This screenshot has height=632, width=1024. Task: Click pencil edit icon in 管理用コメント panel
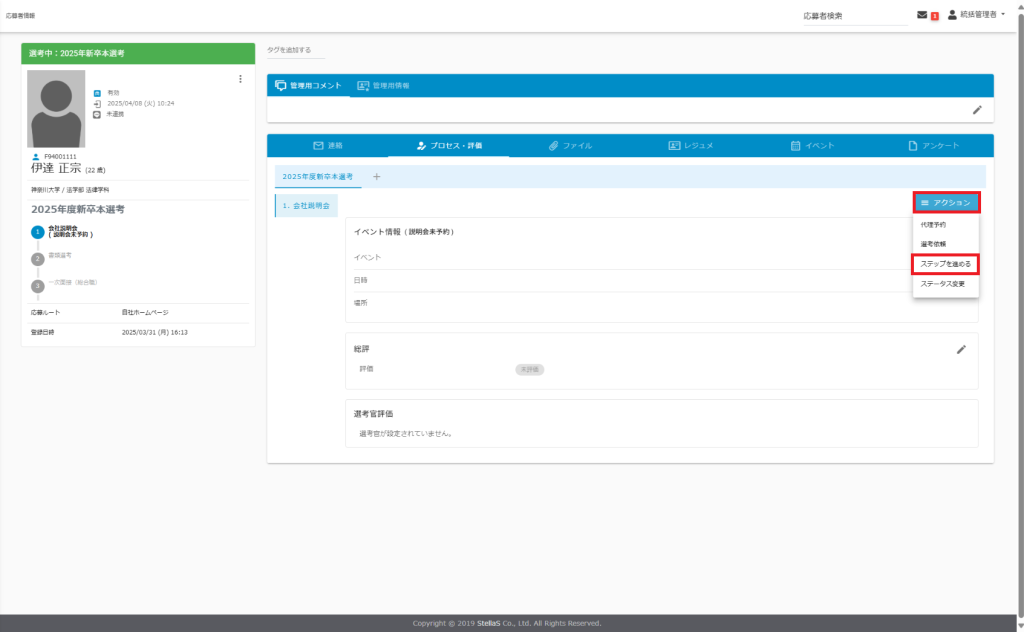click(977, 110)
